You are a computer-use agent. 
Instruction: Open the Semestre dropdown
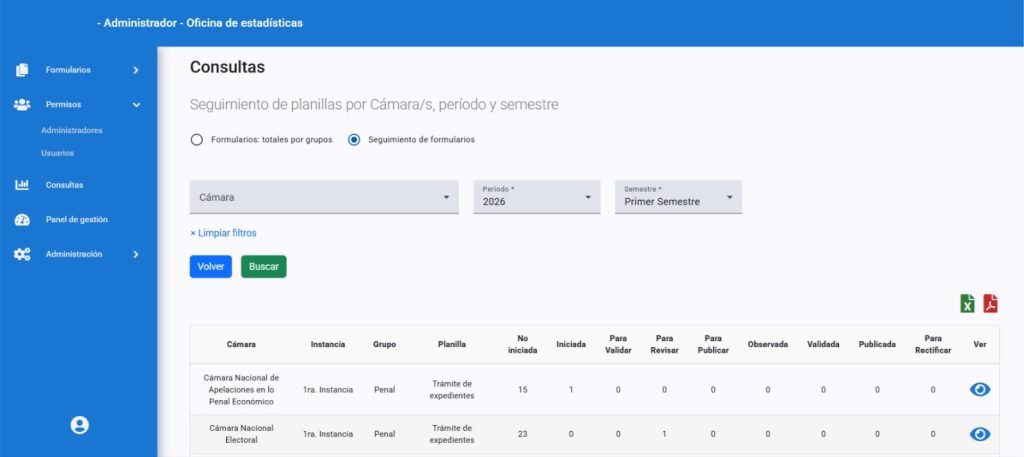(679, 197)
